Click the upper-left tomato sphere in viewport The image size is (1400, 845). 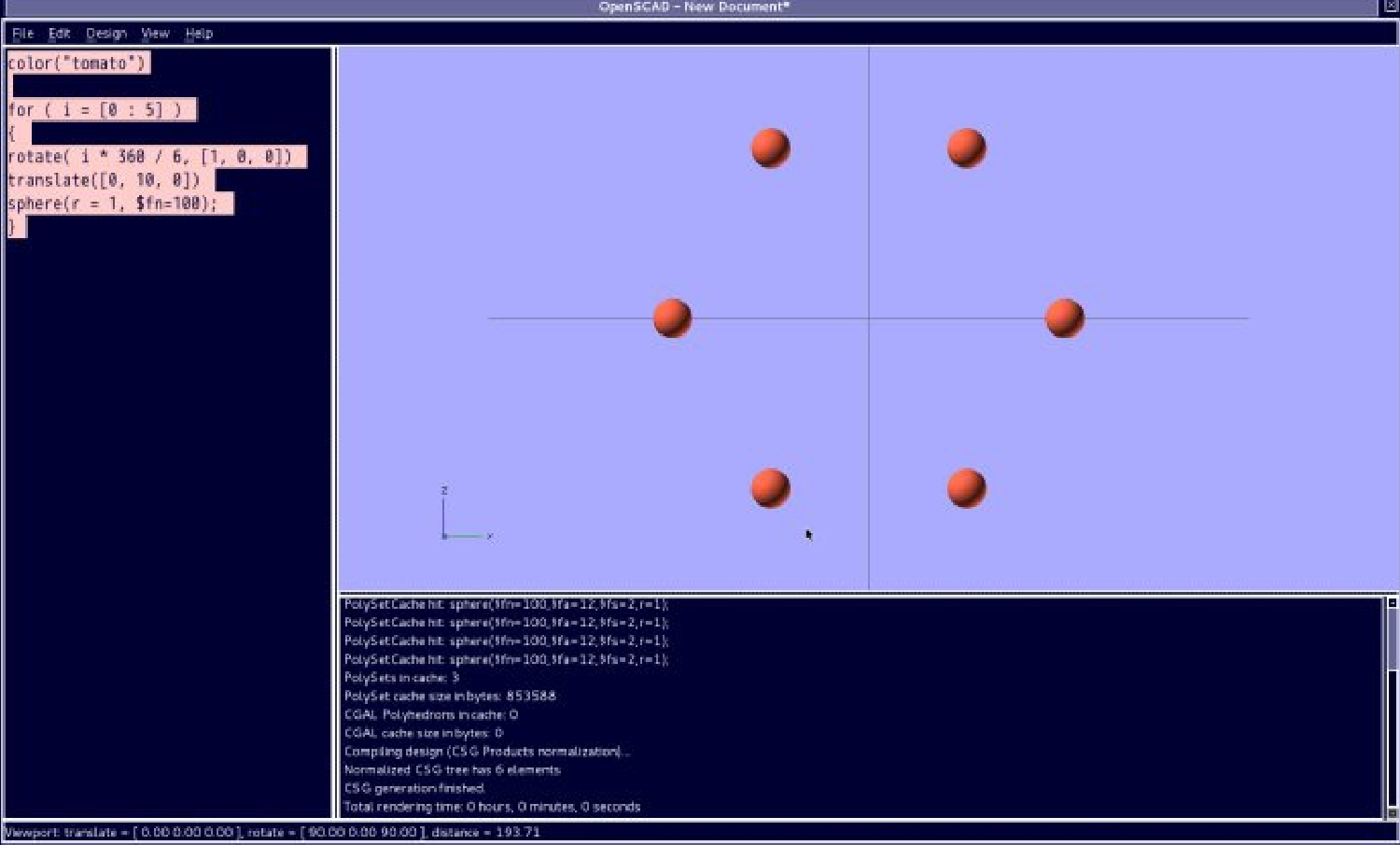coord(771,148)
